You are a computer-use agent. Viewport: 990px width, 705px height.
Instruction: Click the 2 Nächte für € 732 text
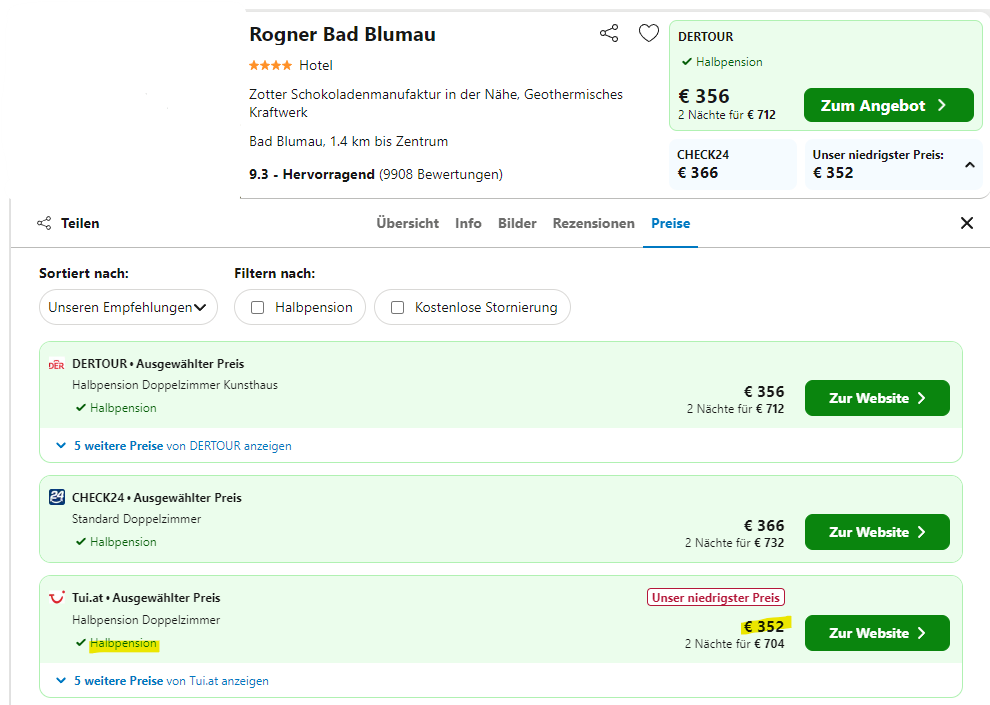click(x=734, y=543)
